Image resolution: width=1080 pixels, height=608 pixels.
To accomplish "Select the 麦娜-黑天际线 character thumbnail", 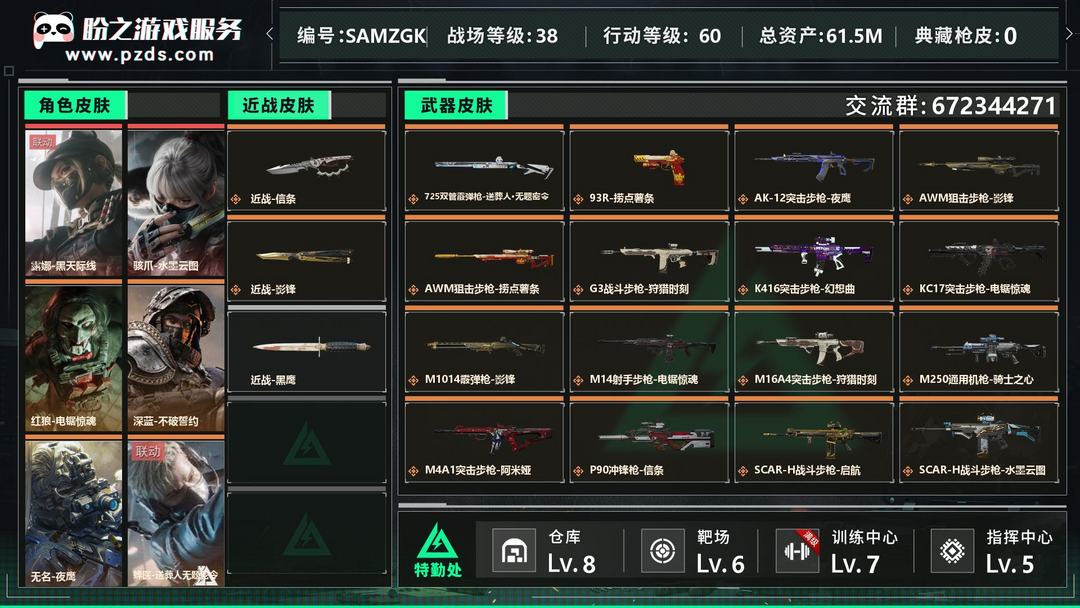I will pos(74,202).
